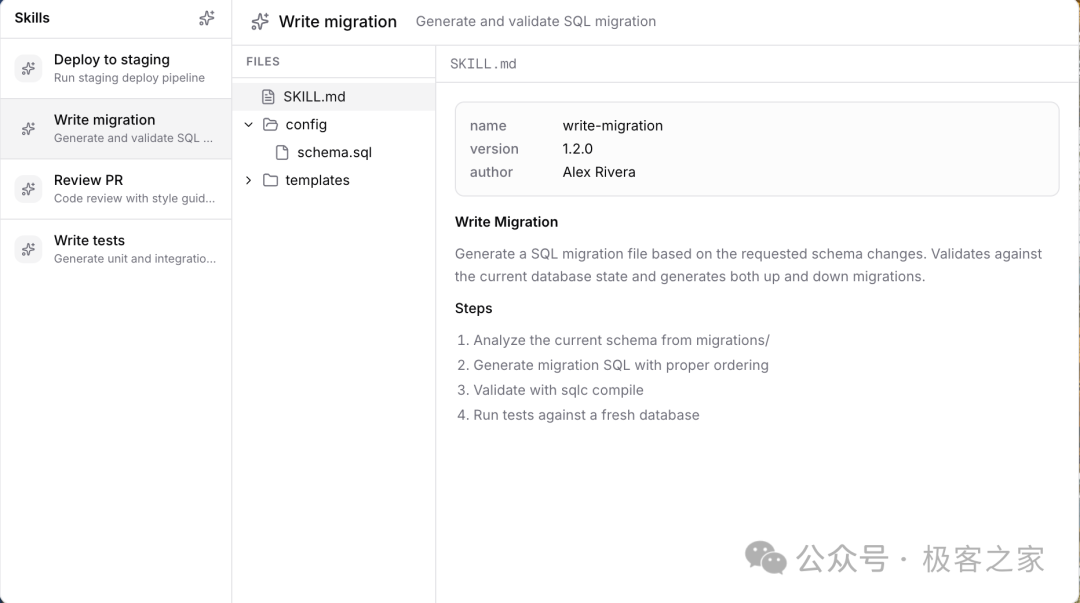Select the templates folder label
Screen dimensions: 1080x603
[317, 181]
